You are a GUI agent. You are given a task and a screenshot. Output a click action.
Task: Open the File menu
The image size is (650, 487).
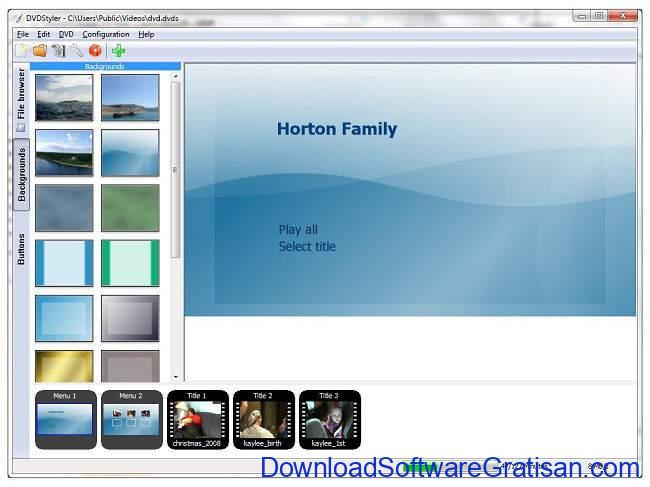[23, 34]
